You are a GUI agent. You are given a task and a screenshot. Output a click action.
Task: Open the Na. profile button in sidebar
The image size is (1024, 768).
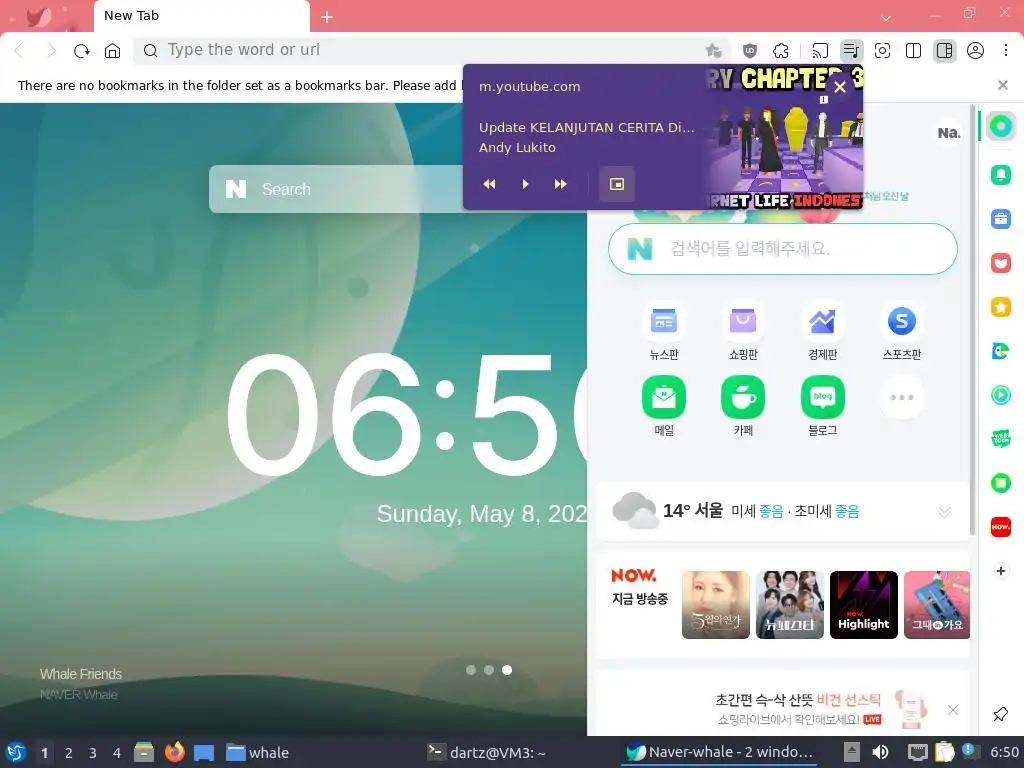(949, 133)
